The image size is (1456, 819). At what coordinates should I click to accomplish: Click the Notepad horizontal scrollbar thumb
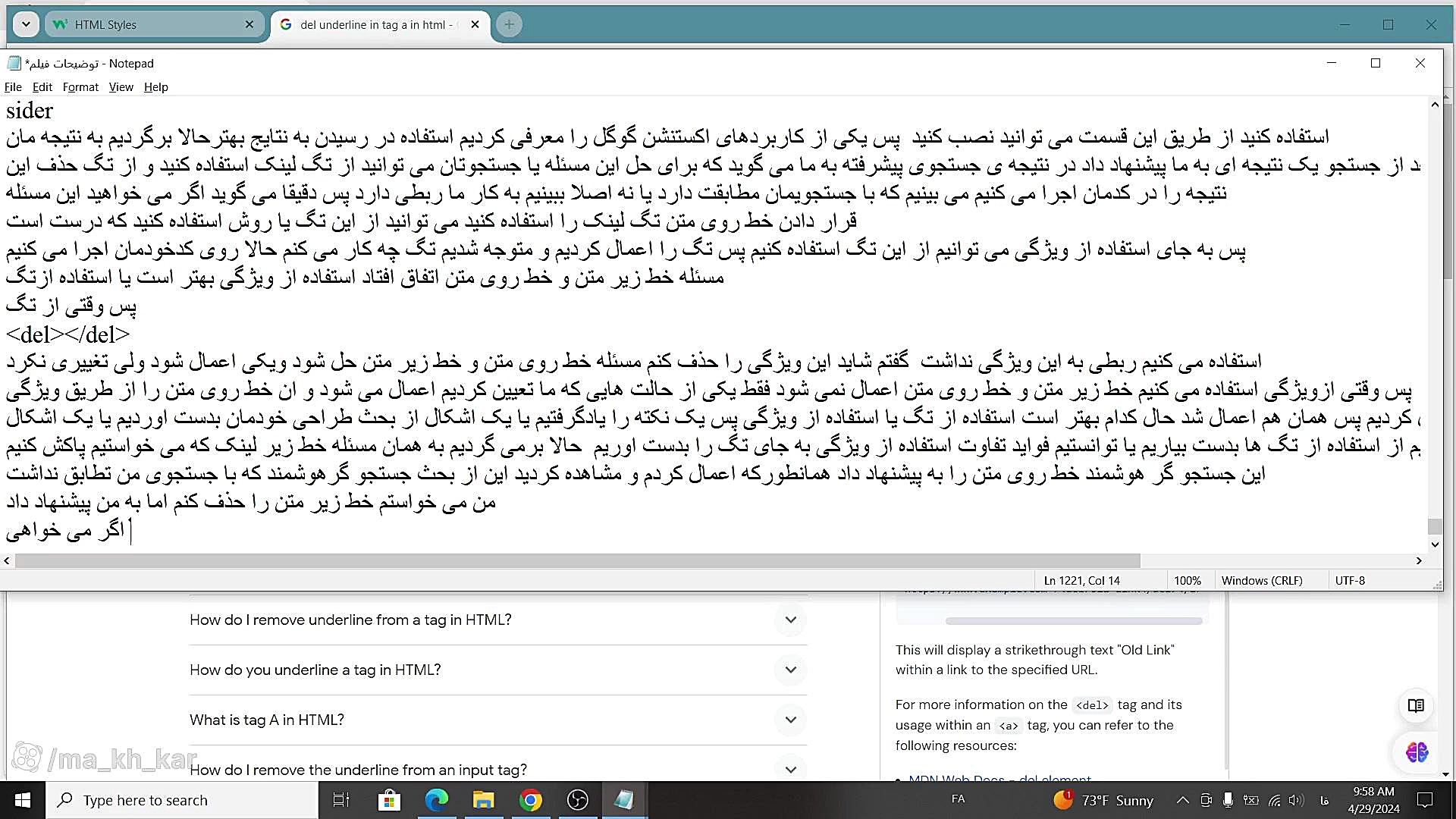pyautogui.click(x=577, y=560)
